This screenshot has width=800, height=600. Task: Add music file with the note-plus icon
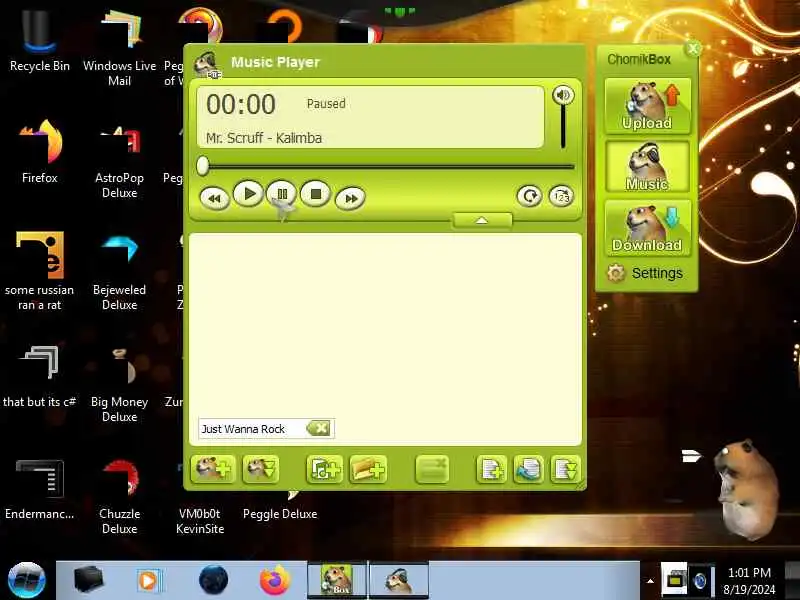pyautogui.click(x=325, y=469)
